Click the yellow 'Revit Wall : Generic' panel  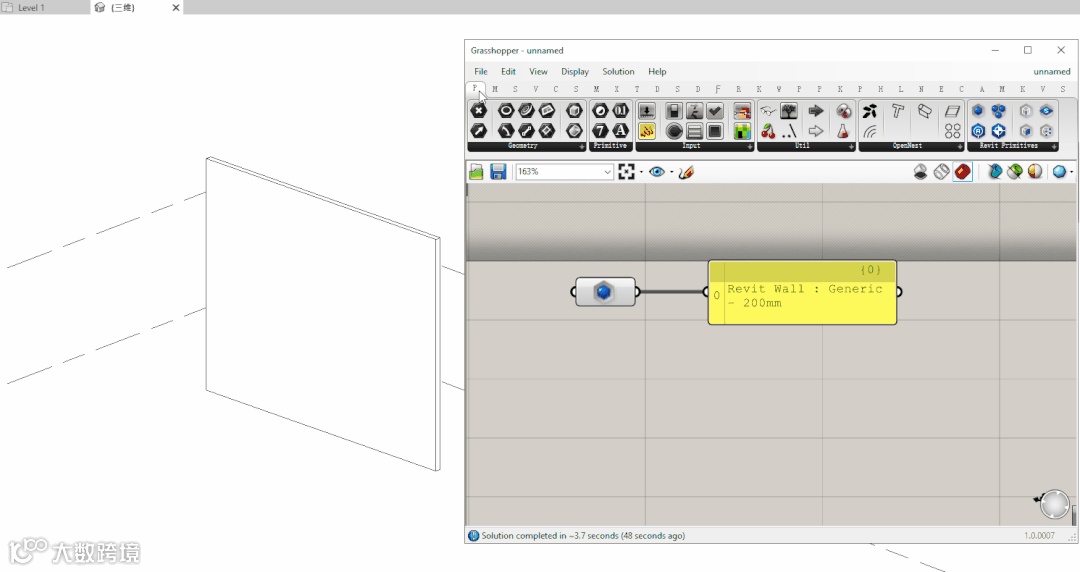802,292
